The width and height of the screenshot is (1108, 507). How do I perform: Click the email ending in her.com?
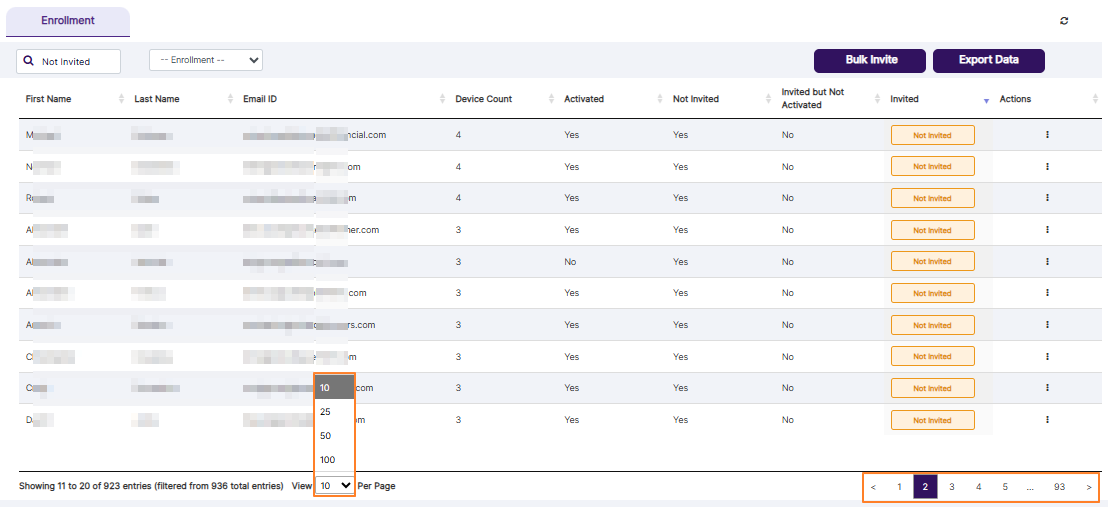[311, 230]
